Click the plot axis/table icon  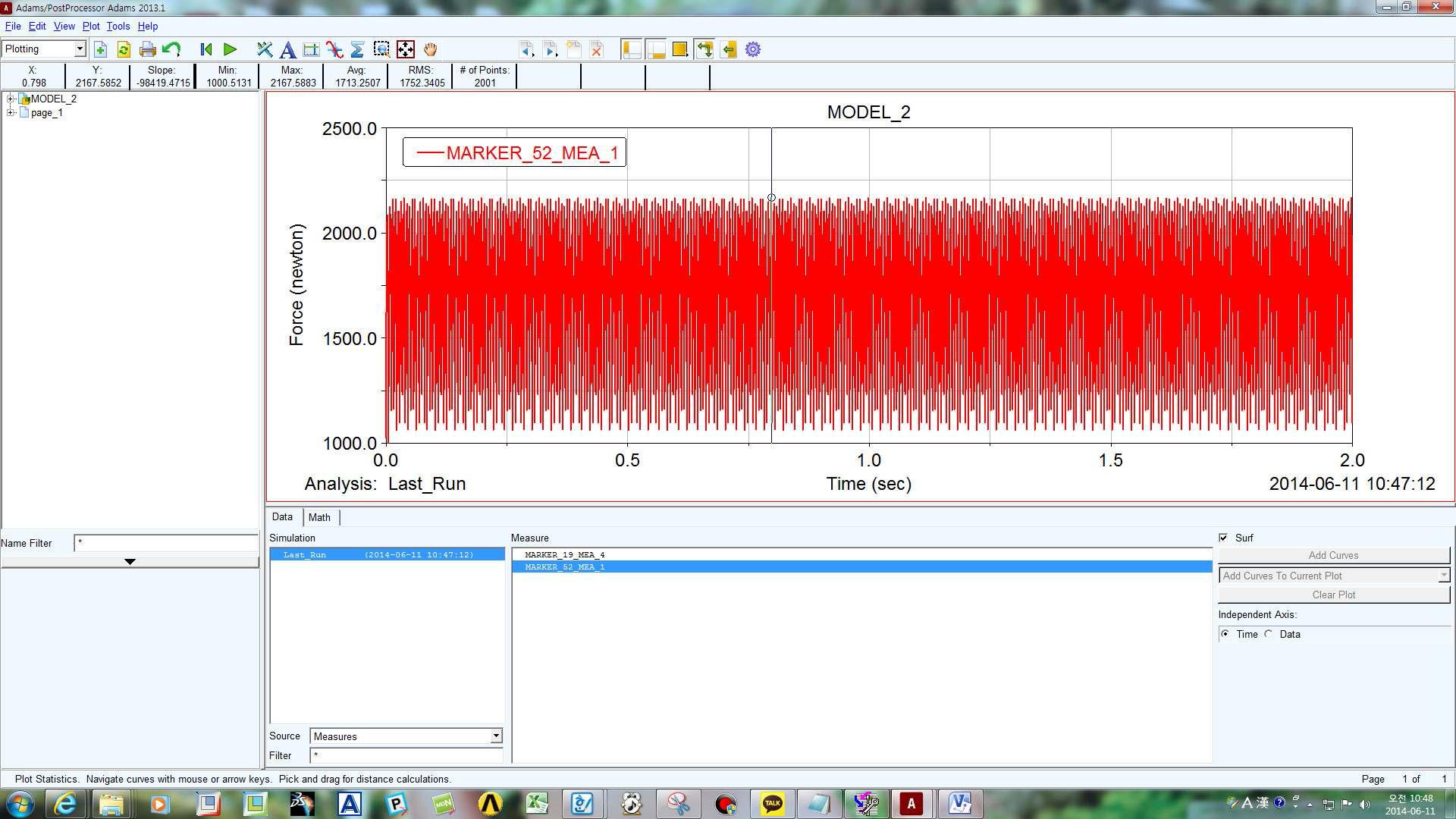click(311, 50)
